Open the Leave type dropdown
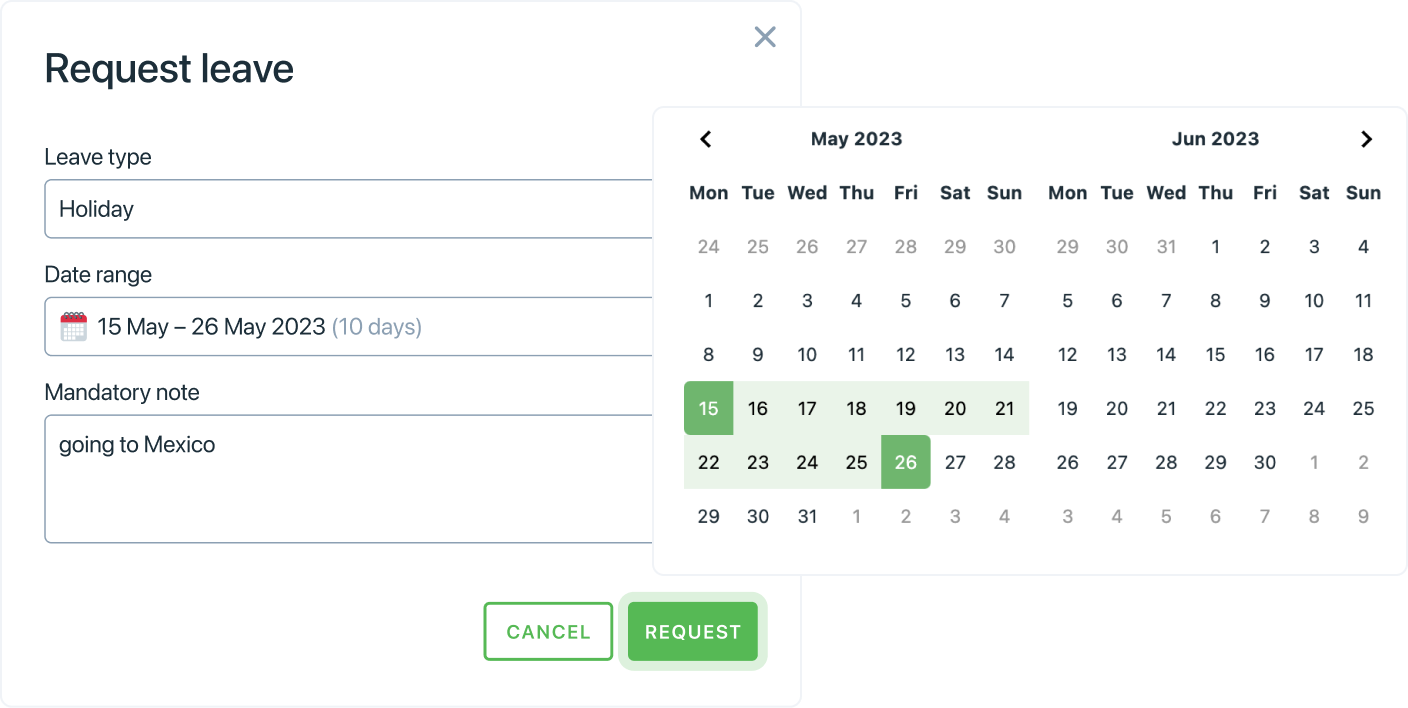 [349, 209]
